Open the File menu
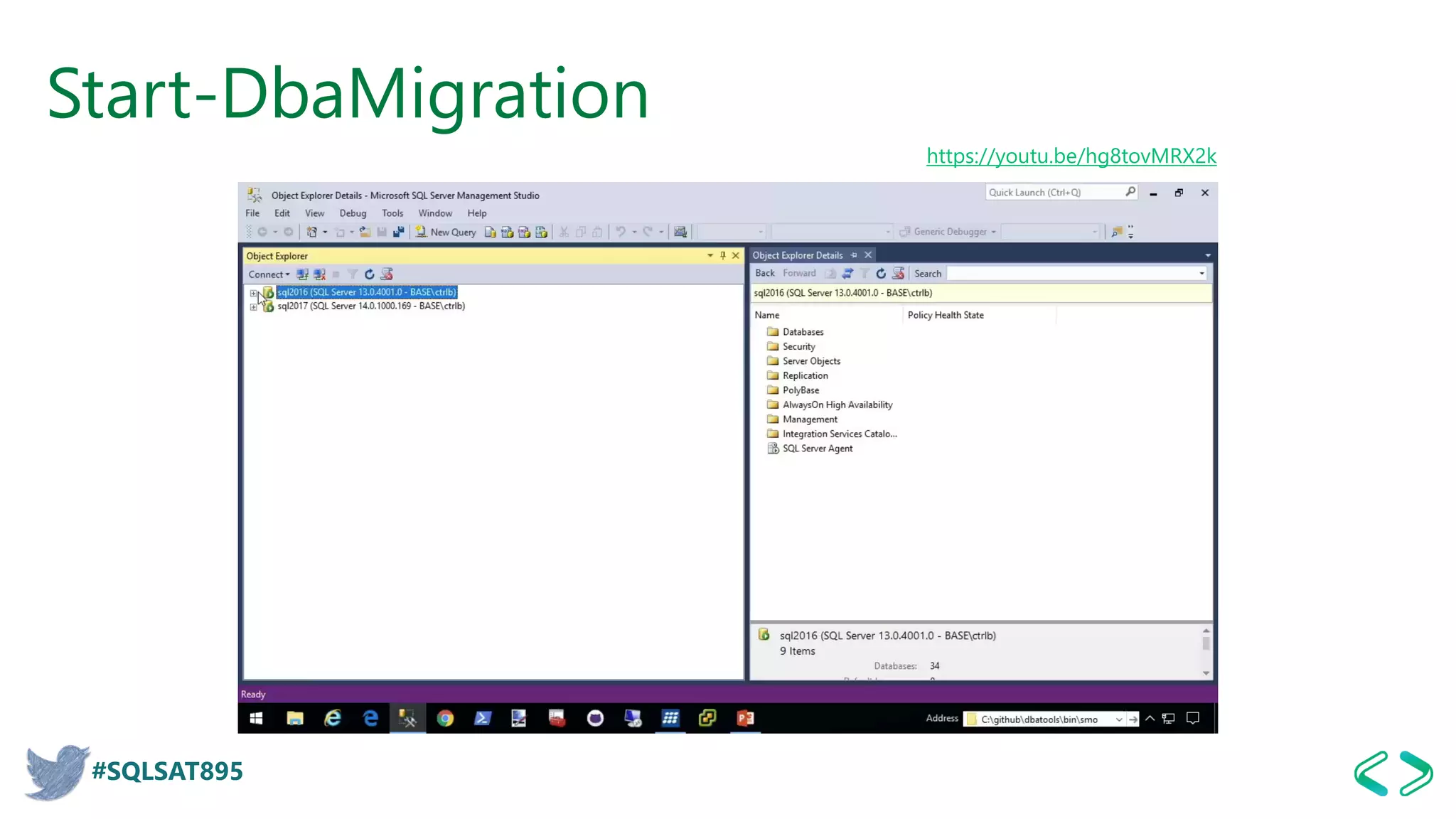The height and width of the screenshot is (819, 1456). click(252, 213)
